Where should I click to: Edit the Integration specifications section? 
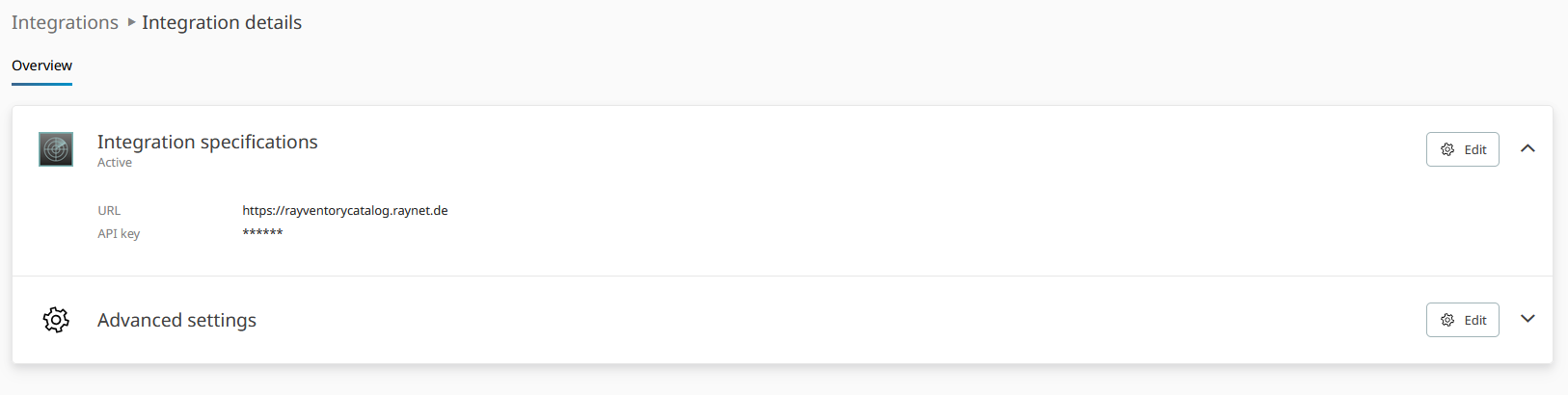click(x=1462, y=149)
